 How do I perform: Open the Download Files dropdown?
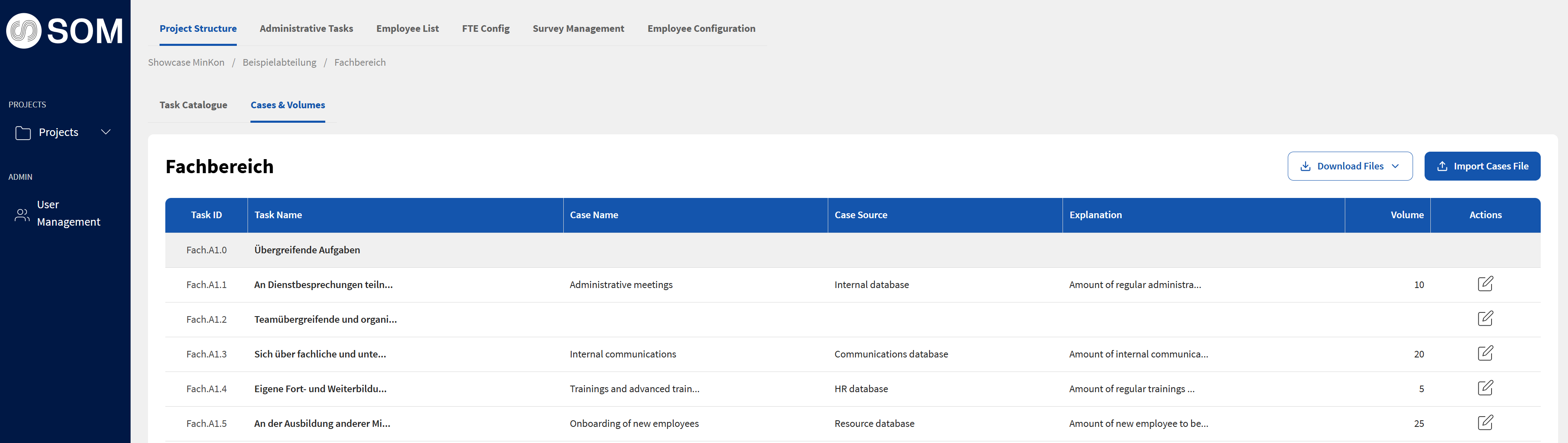tap(1349, 166)
